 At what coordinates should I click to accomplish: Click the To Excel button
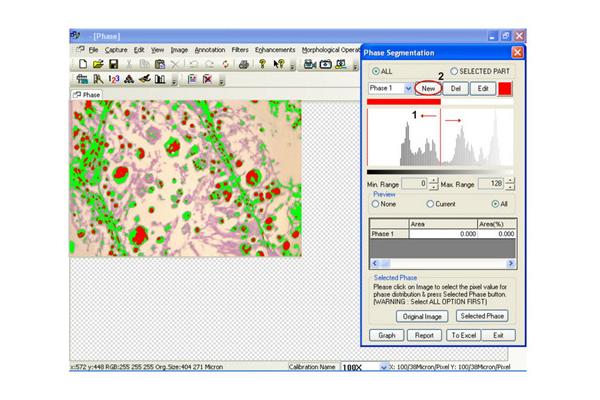[464, 335]
